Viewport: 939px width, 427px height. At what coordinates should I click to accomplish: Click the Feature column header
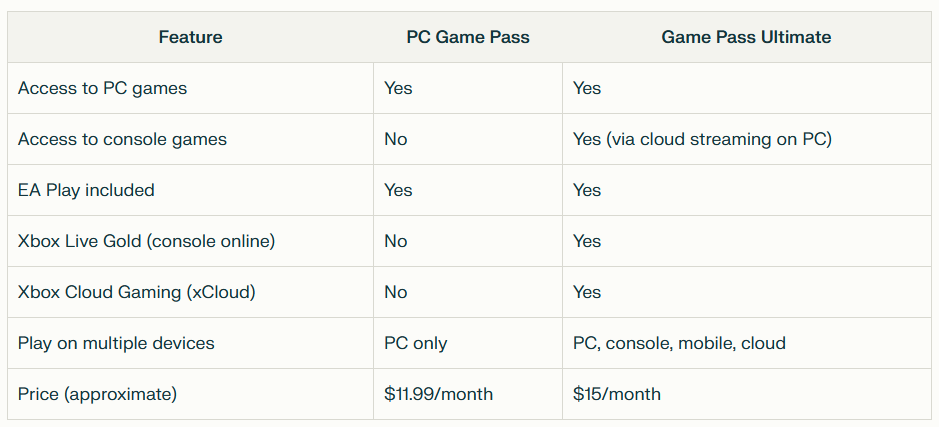190,37
